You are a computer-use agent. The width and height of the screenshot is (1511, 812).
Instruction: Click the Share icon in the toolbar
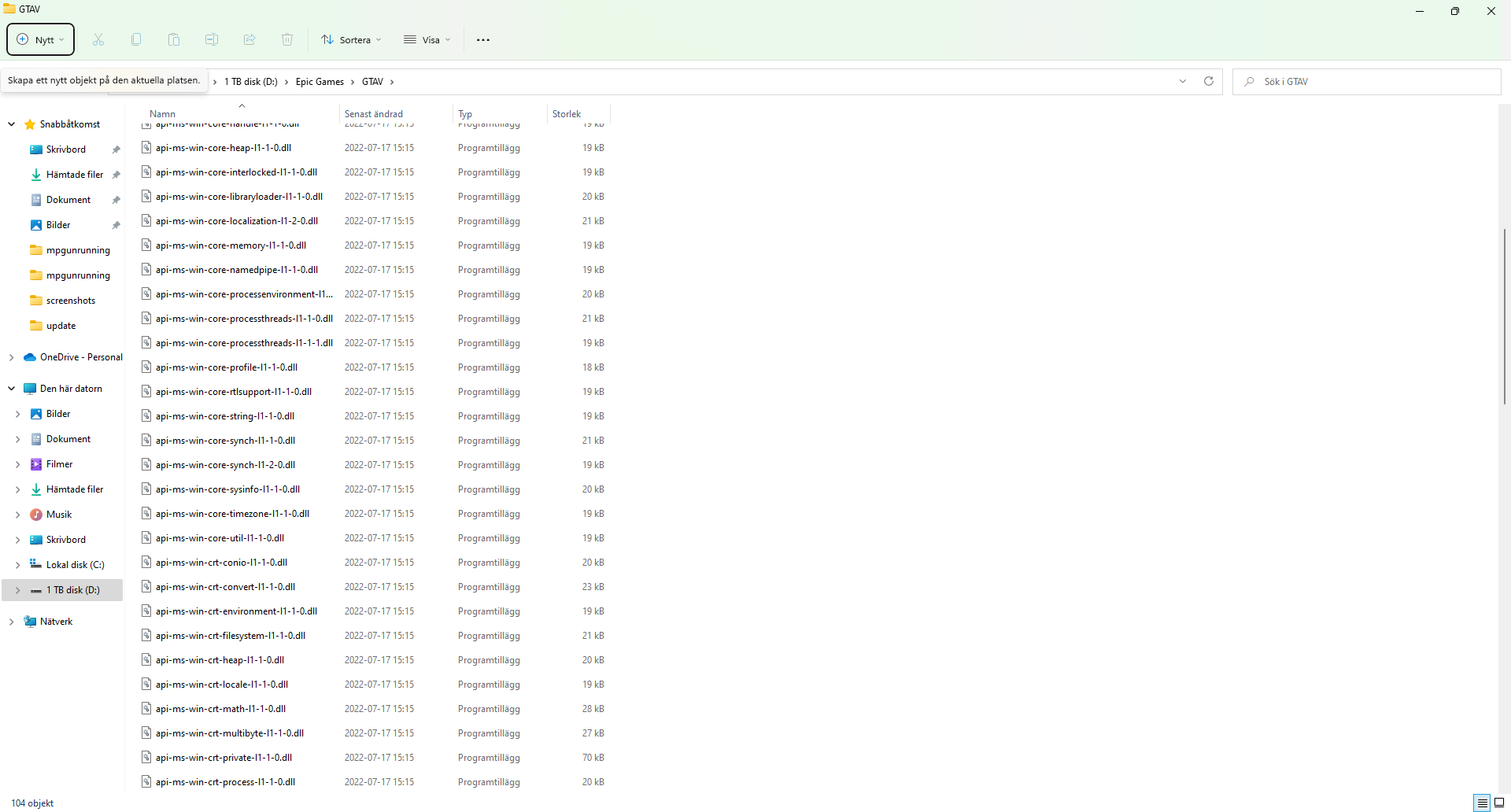[x=249, y=39]
